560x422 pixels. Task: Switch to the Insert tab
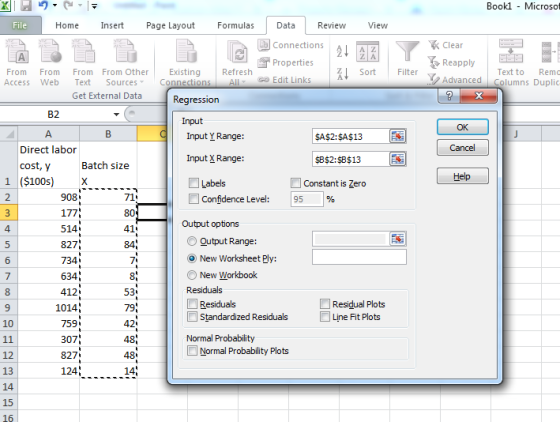tap(112, 25)
